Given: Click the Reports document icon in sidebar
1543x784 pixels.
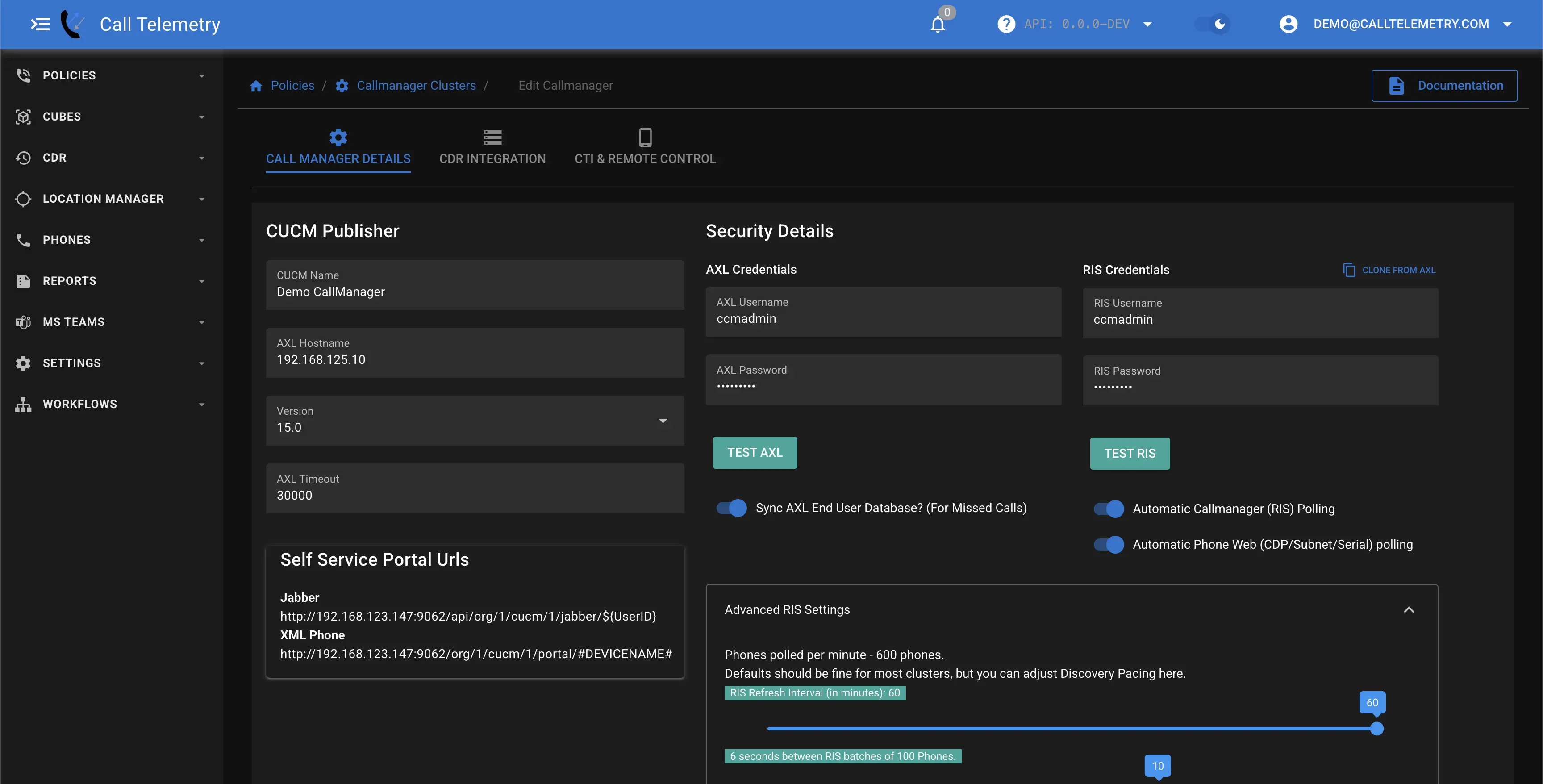Looking at the screenshot, I should [23, 281].
